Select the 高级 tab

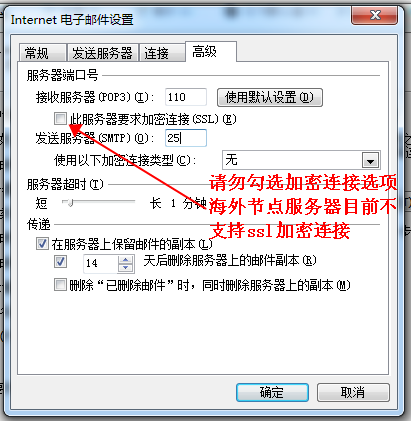click(x=211, y=51)
